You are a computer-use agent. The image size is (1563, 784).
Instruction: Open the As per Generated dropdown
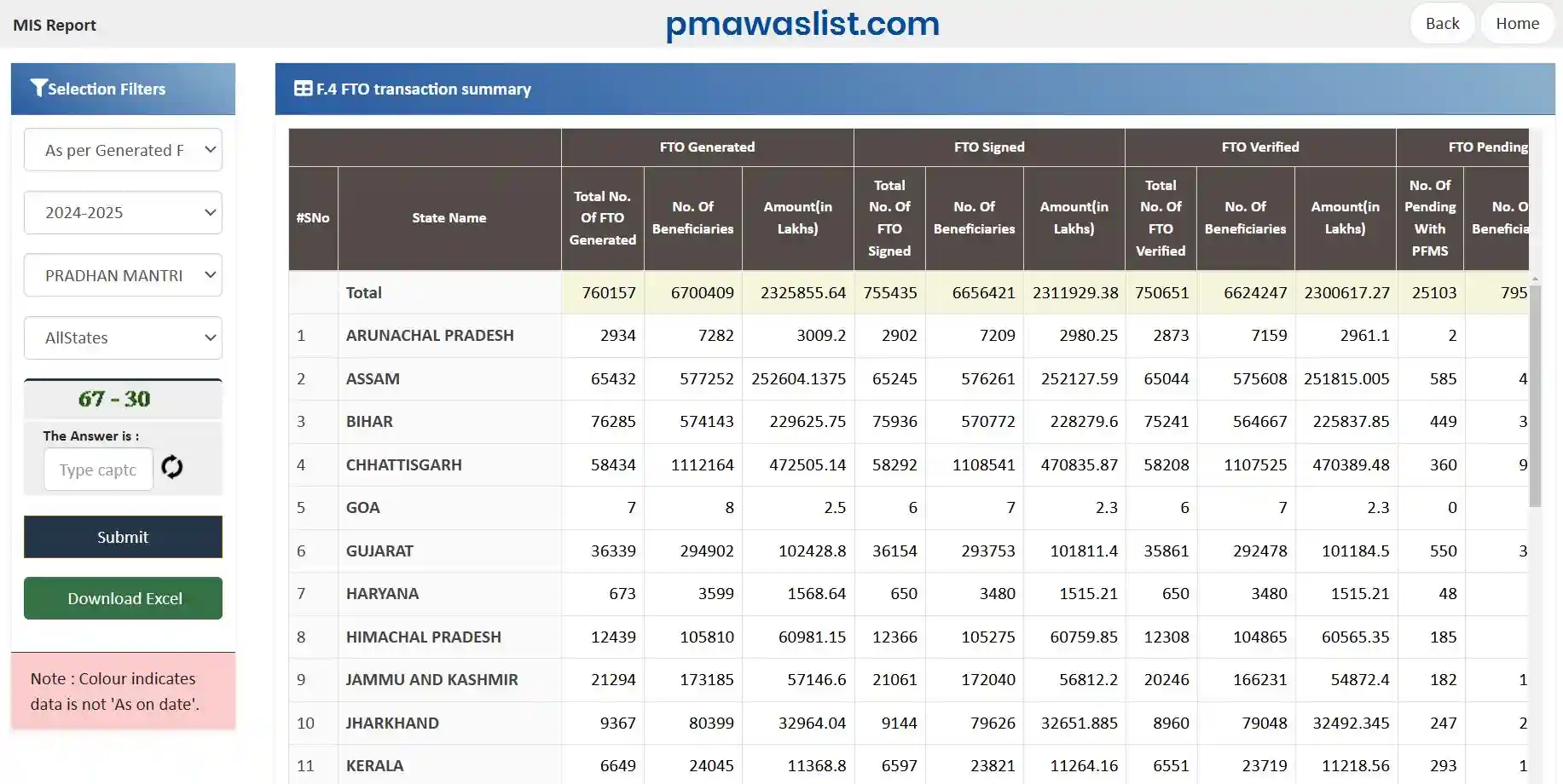[123, 149]
